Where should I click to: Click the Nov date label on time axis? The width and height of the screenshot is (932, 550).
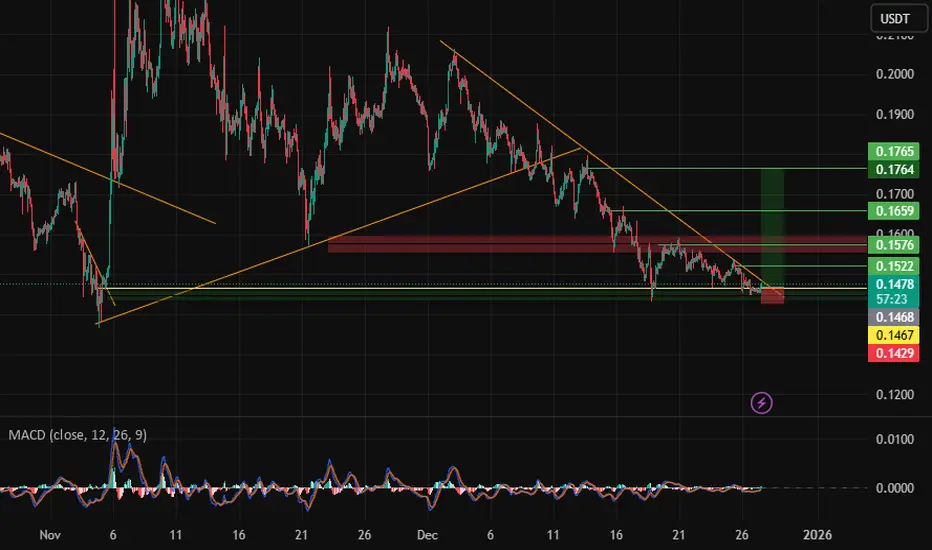50,535
